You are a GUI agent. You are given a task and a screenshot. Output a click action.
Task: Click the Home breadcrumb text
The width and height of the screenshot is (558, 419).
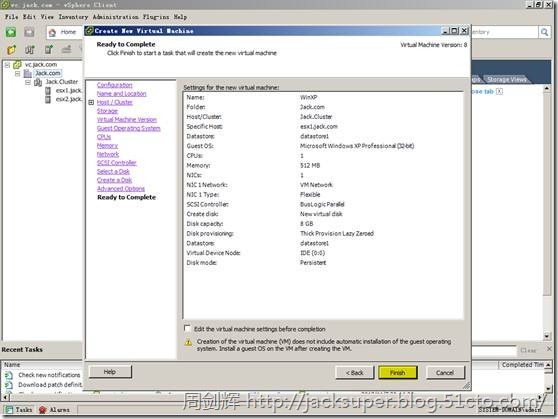68,32
